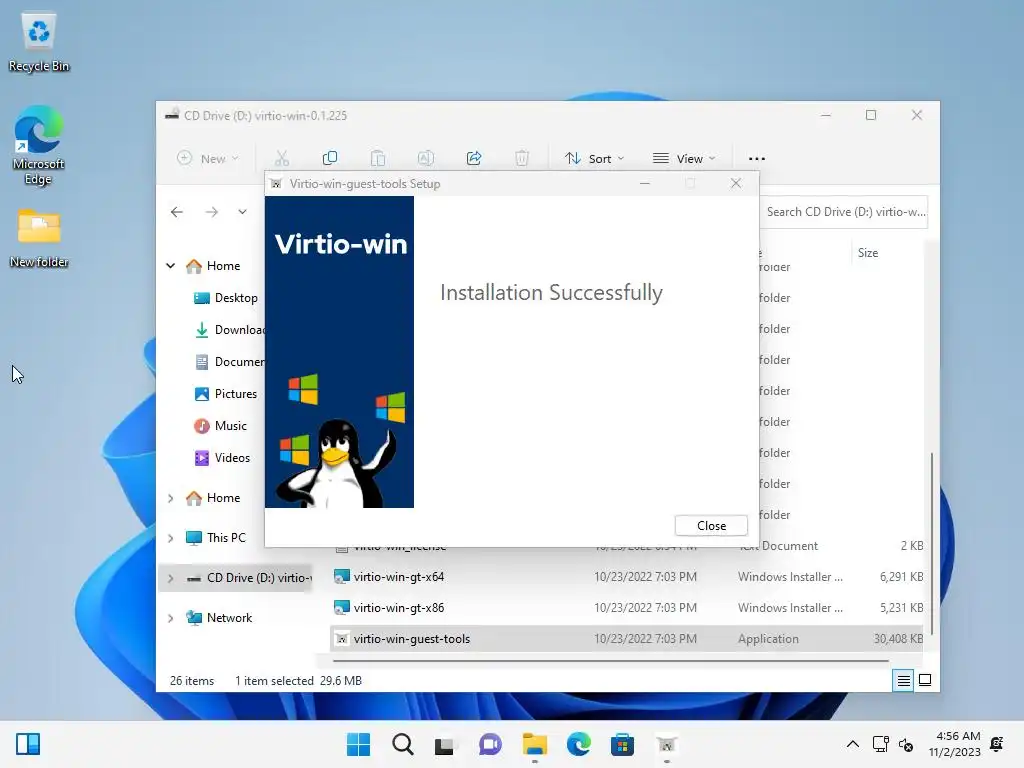Click the muted volume icon in system tray
The width and height of the screenshot is (1024, 768).
906,744
